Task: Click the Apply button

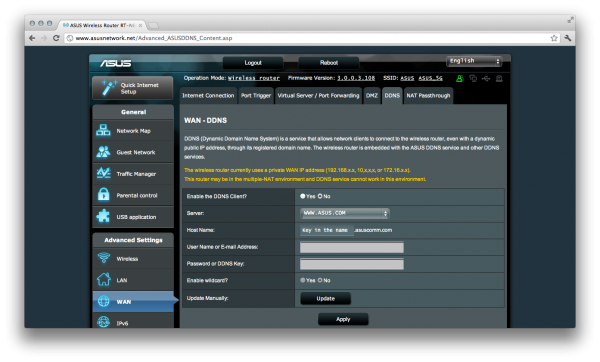Action: [x=343, y=319]
